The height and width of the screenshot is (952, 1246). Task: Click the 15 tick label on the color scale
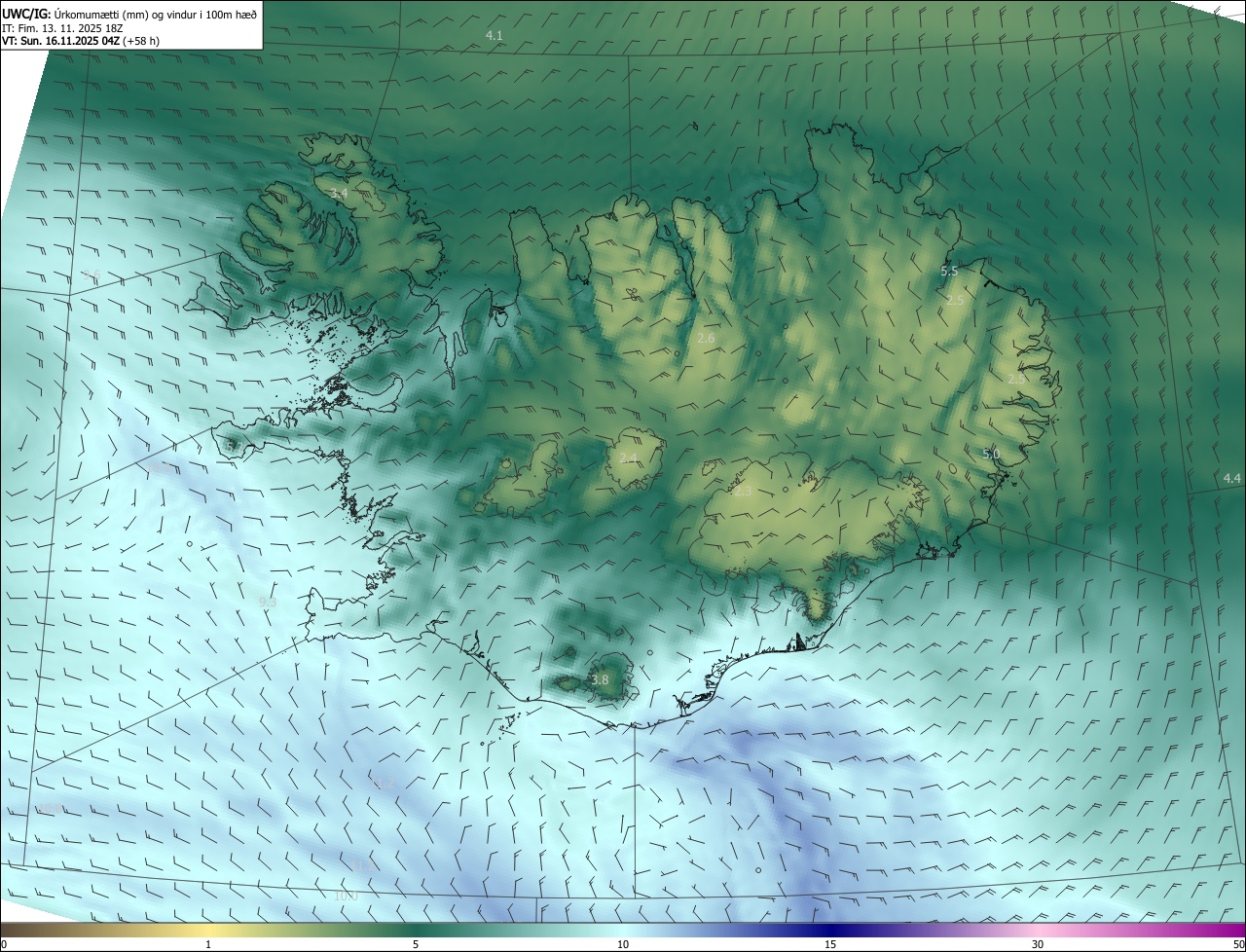[x=830, y=944]
